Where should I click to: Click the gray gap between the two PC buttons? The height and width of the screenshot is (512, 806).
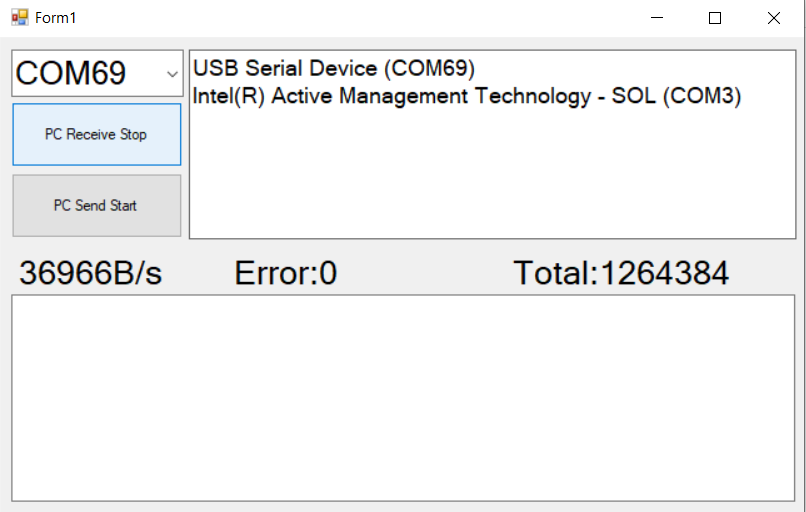pyautogui.click(x=97, y=170)
